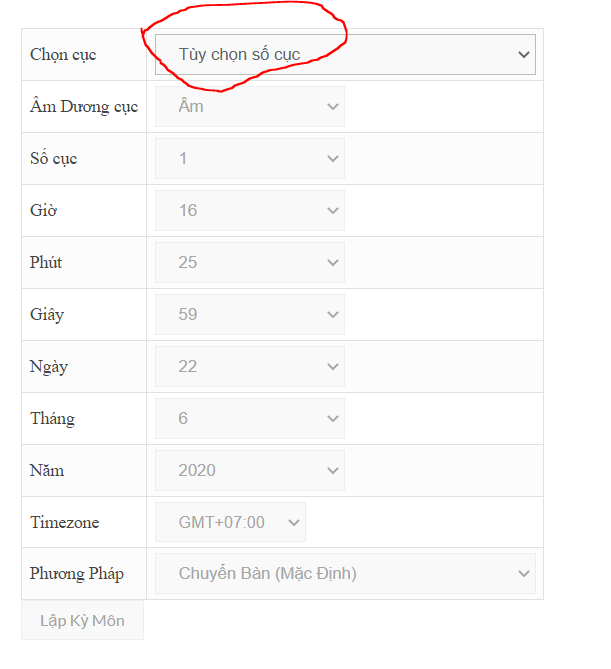
Task: Click the Phương Pháp chevron arrow
Action: tap(524, 574)
